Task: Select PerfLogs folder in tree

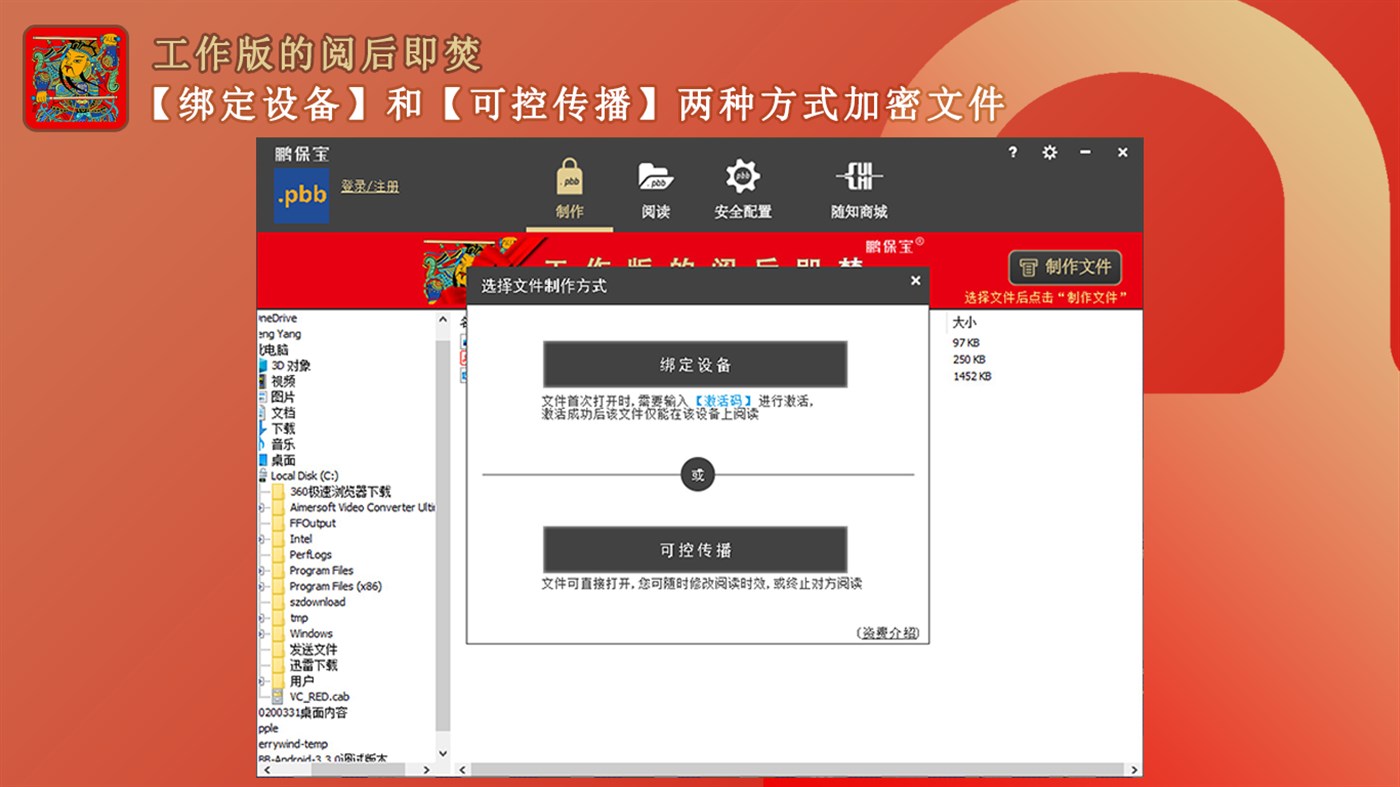Action: (302, 555)
